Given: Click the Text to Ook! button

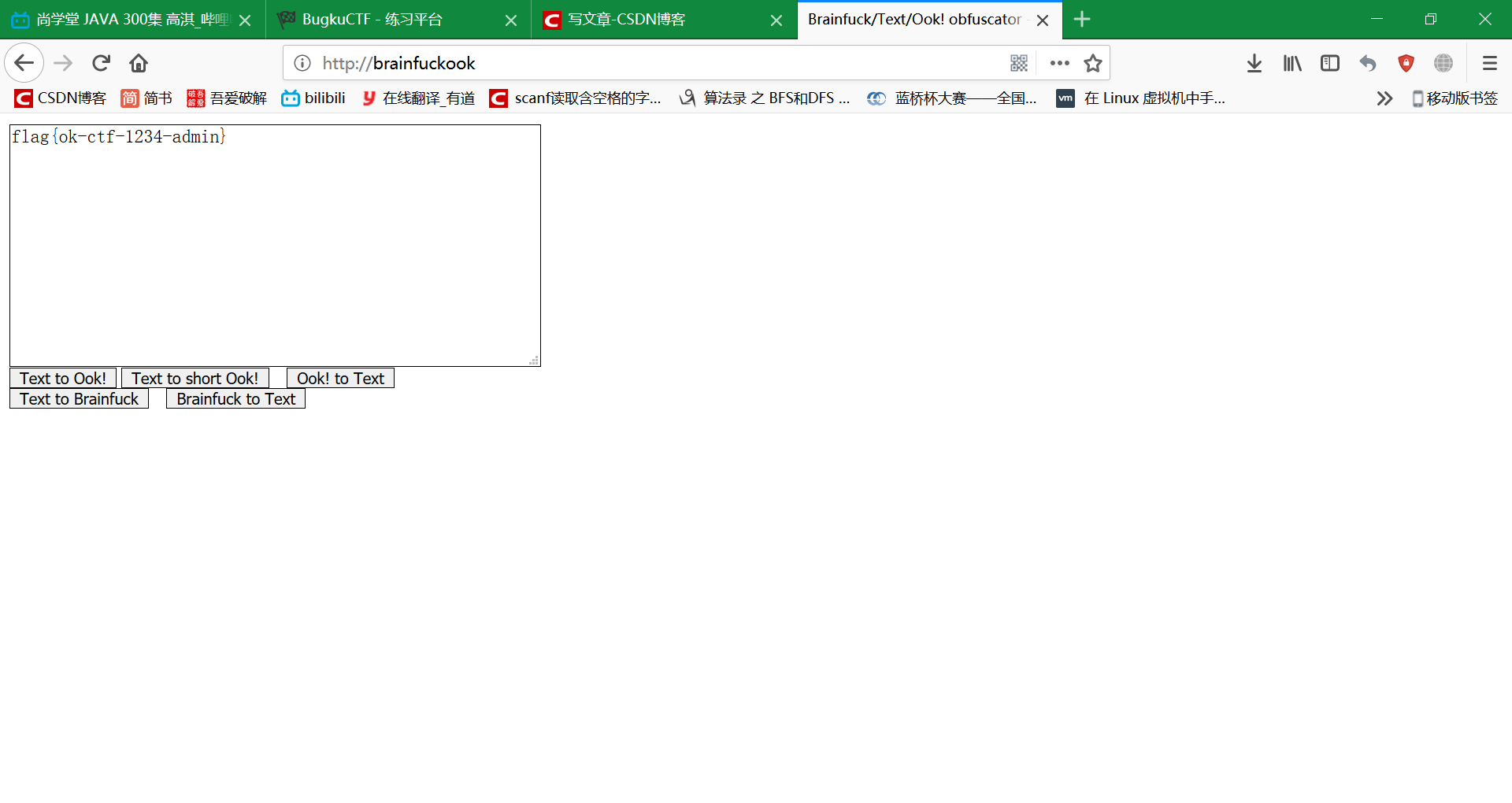Looking at the screenshot, I should pos(62,378).
